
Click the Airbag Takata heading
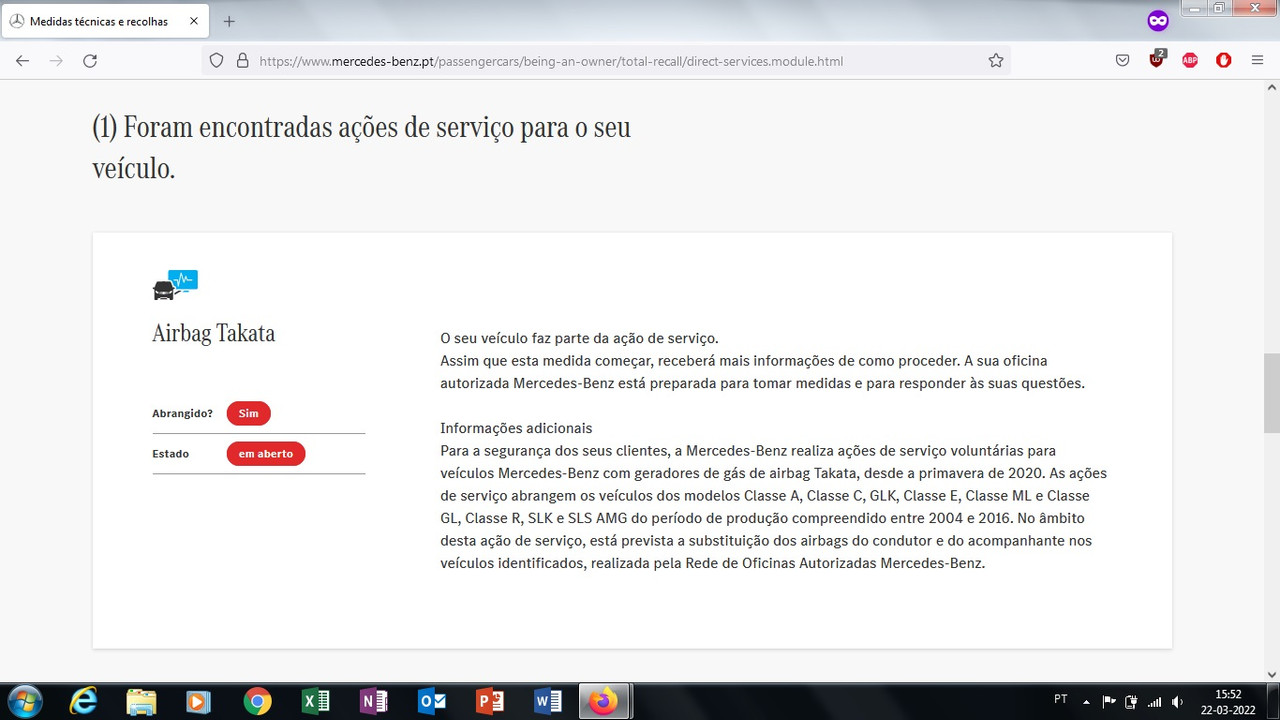(213, 334)
